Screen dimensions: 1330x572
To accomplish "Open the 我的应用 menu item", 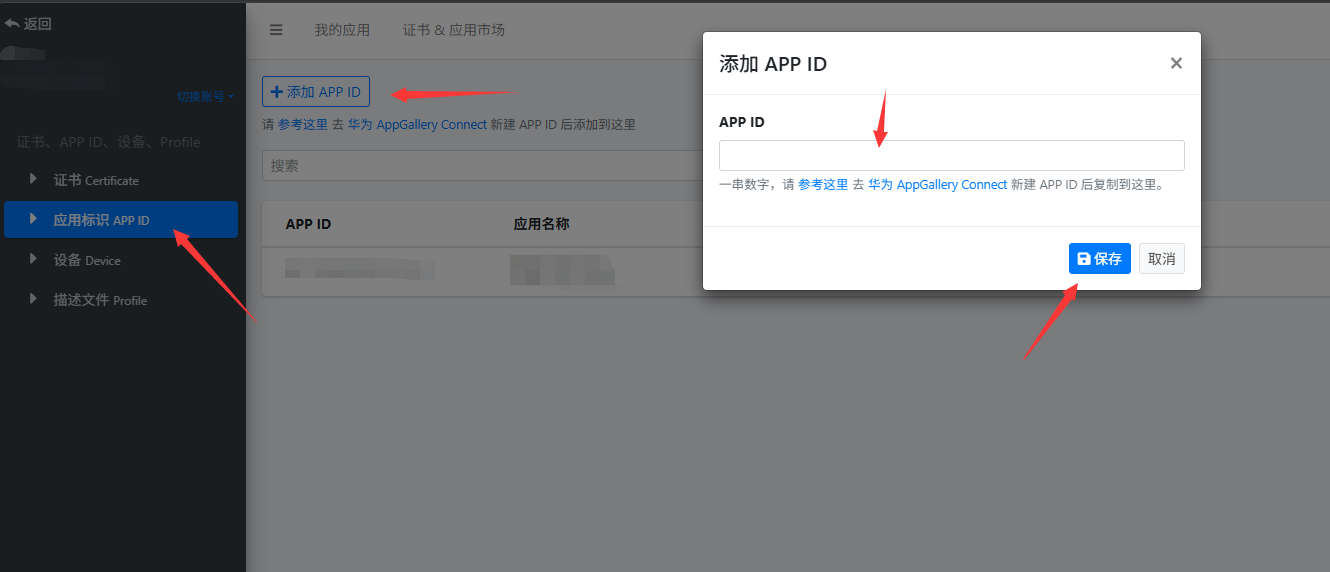I will (342, 30).
